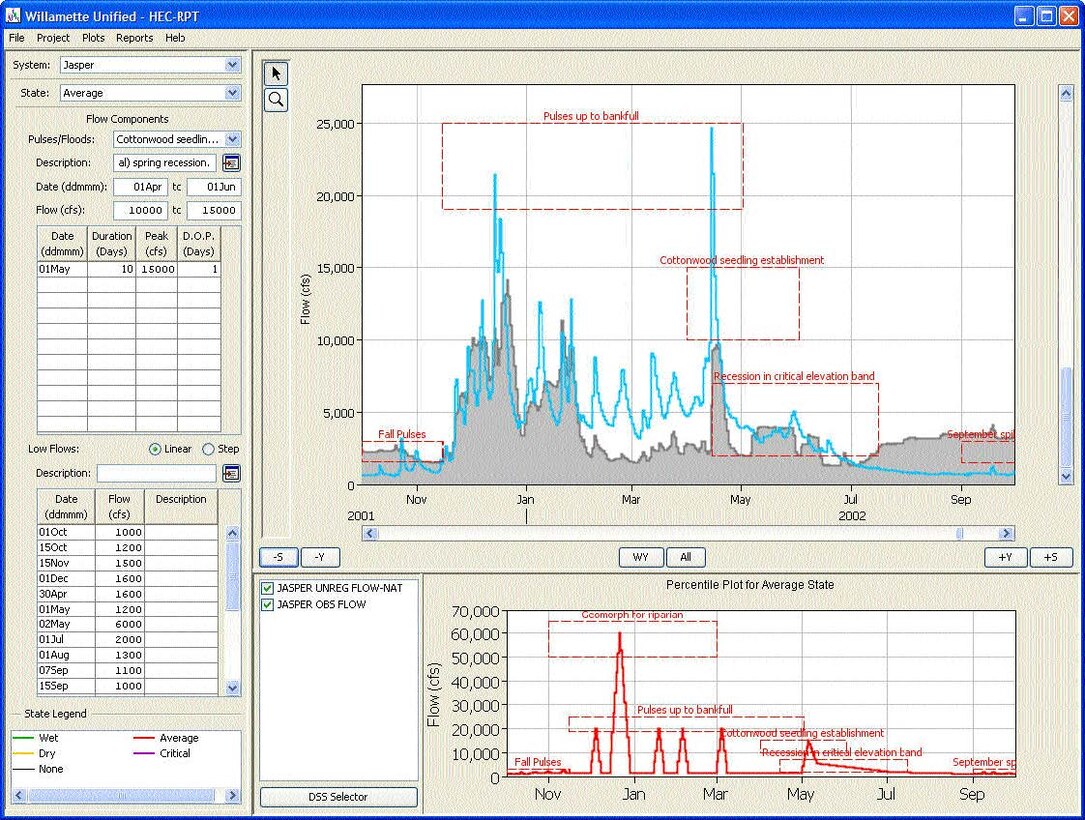This screenshot has height=820, width=1085.
Task: Toggle JASPER OBS FLOW checkbox
Action: pos(267,605)
